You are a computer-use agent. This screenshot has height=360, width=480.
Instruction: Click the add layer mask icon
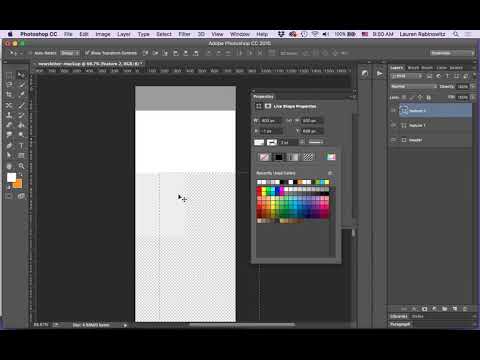pos(424,309)
